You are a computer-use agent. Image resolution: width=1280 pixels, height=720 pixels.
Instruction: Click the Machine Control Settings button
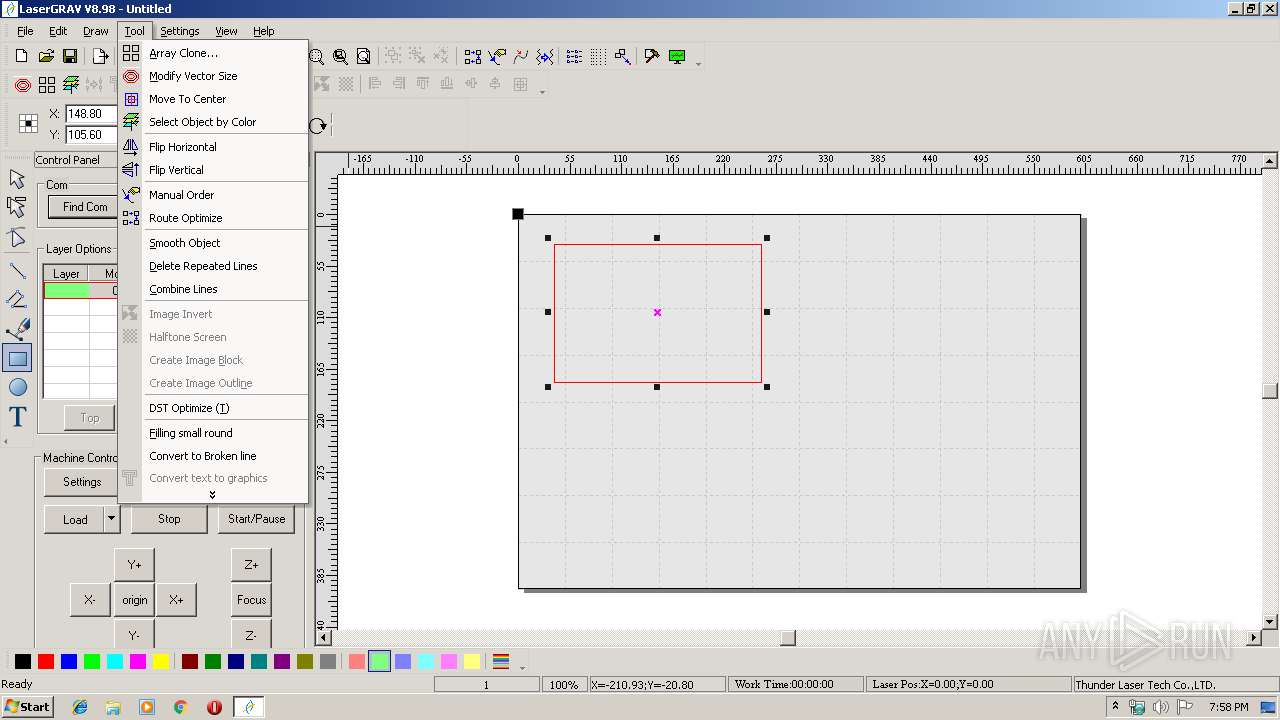click(82, 482)
